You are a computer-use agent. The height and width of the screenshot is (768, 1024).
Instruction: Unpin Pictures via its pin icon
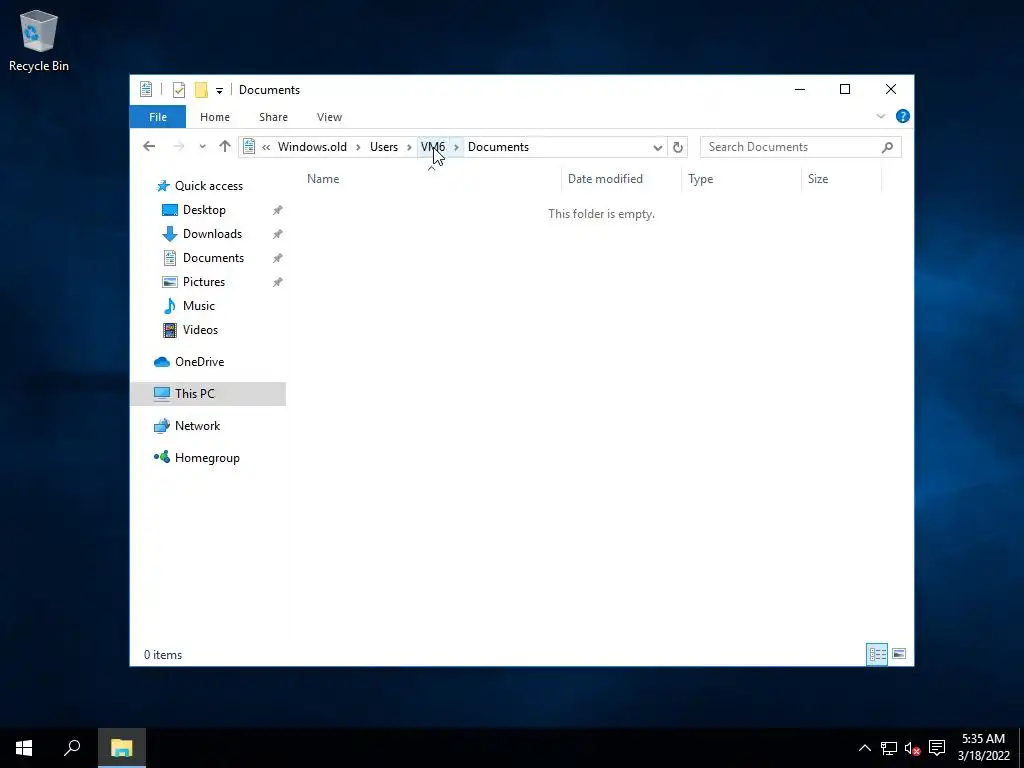pos(277,282)
